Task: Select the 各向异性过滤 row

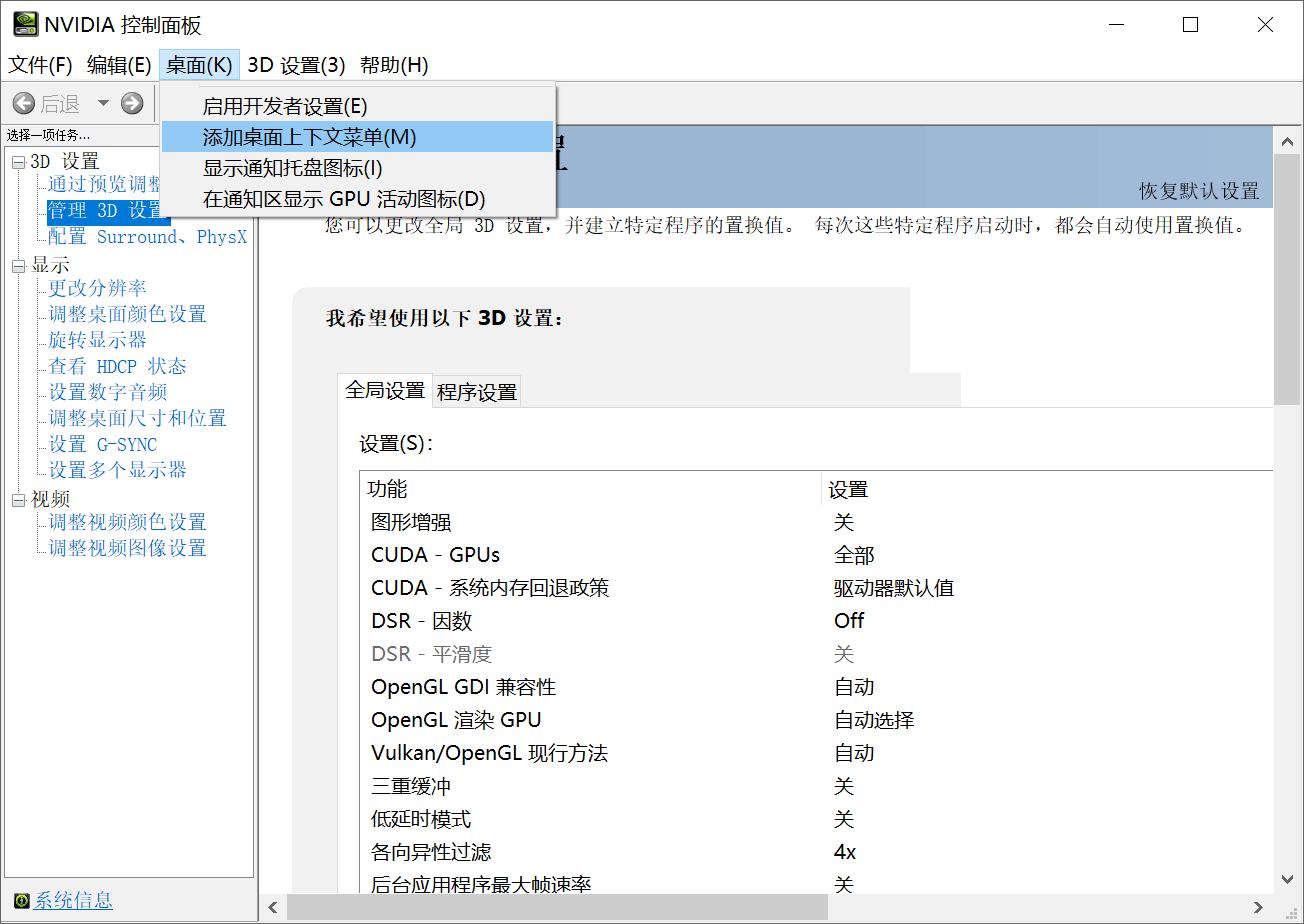Action: click(x=816, y=852)
